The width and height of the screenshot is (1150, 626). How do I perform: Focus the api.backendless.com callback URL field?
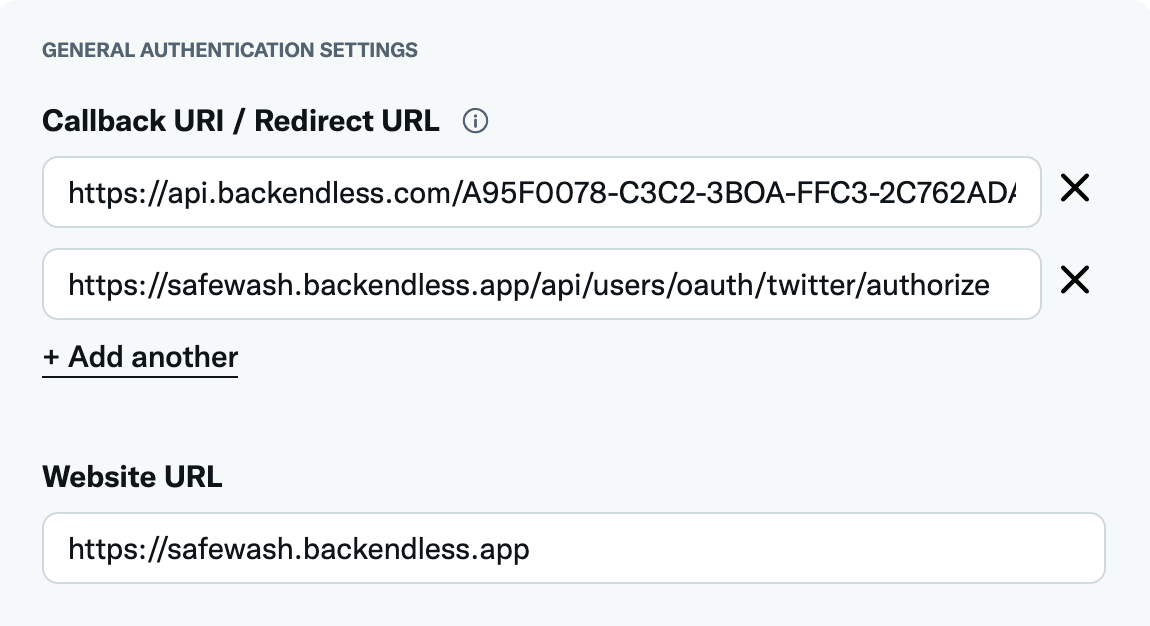click(541, 192)
